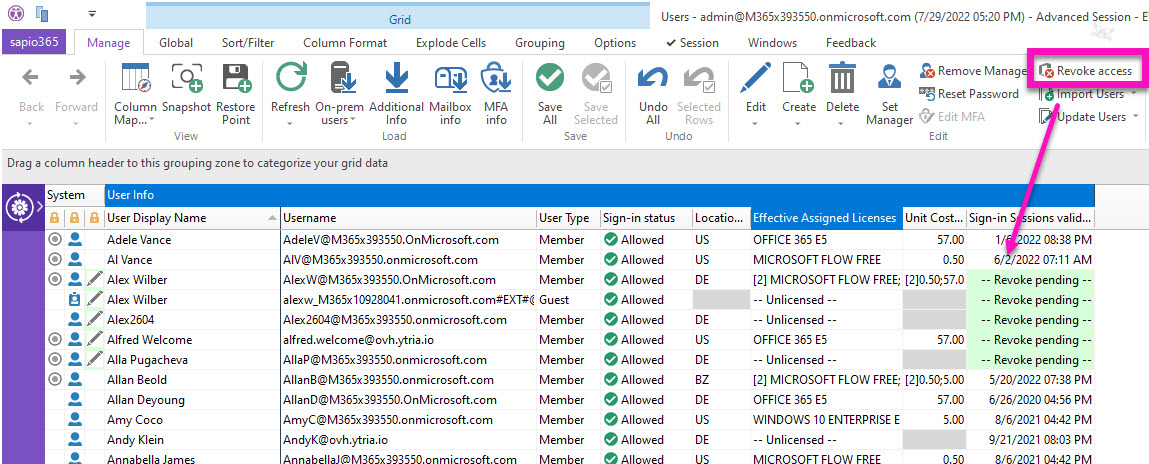Click the Revoke access button
This screenshot has width=1149, height=464.
point(1086,71)
